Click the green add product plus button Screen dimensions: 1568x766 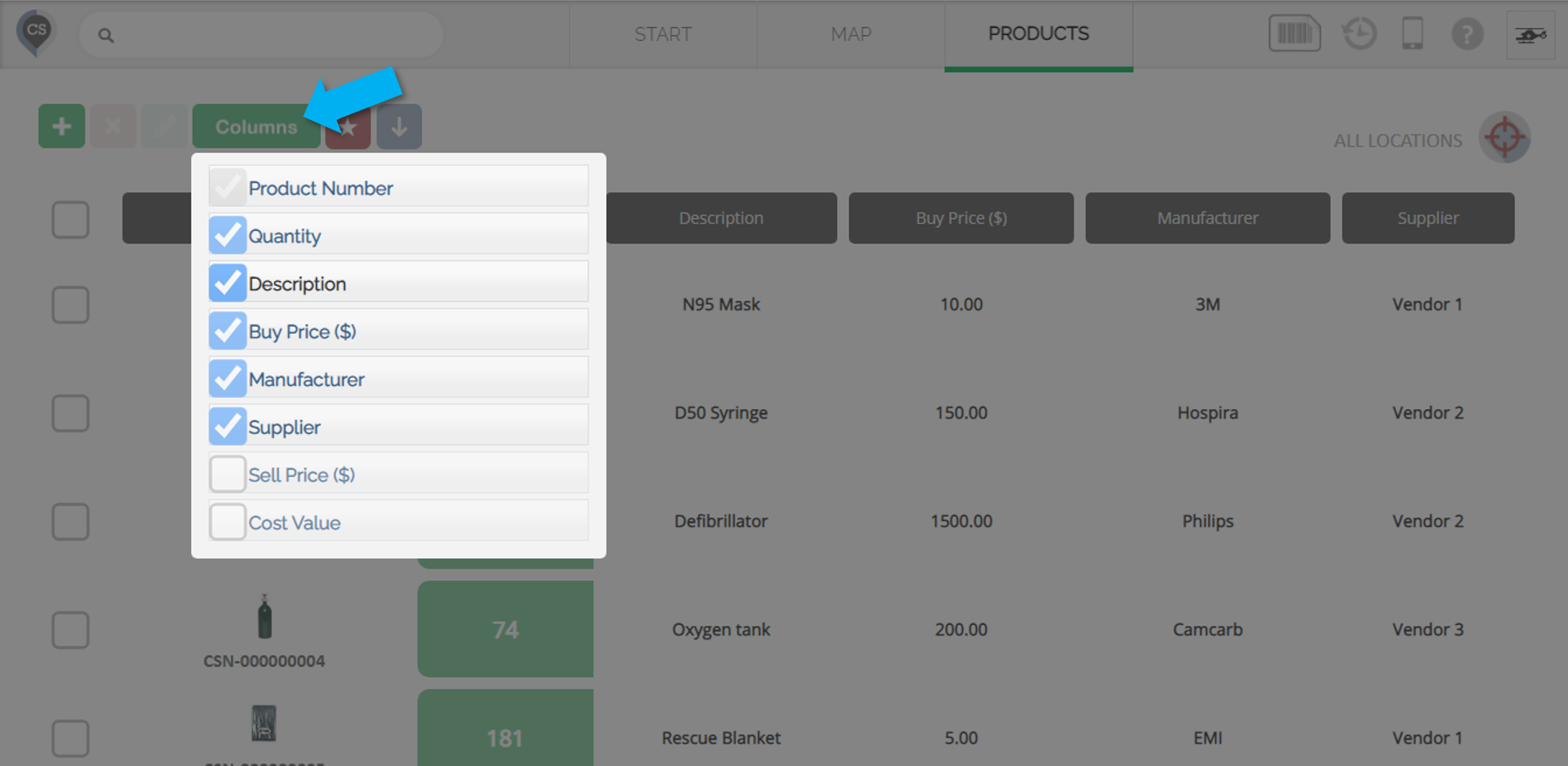(61, 126)
